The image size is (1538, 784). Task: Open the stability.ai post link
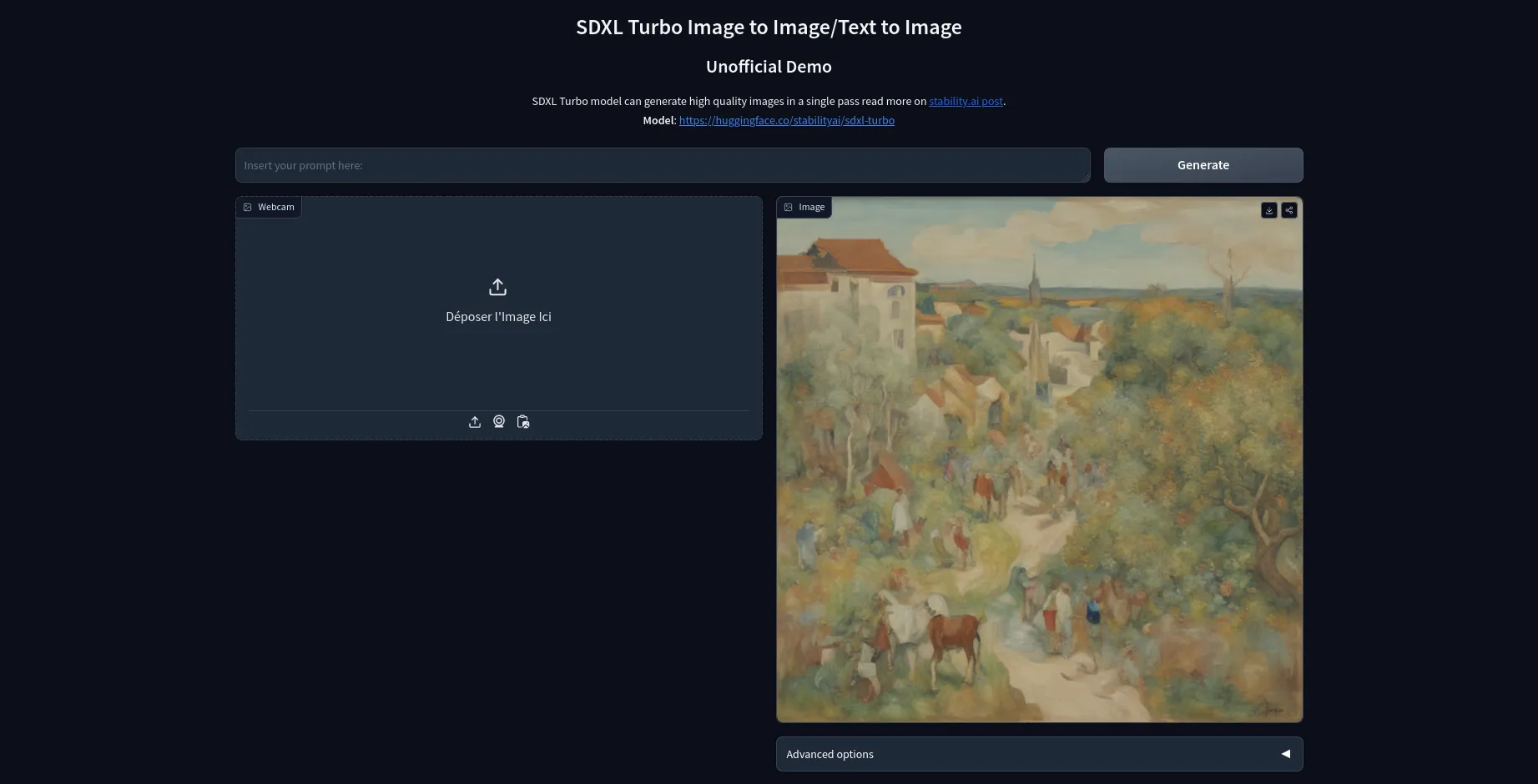(x=965, y=101)
